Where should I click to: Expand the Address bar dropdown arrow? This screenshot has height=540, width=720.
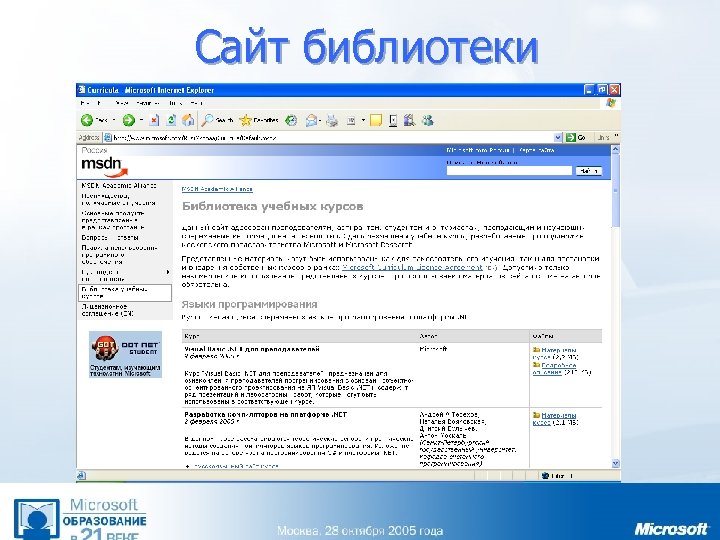558,137
